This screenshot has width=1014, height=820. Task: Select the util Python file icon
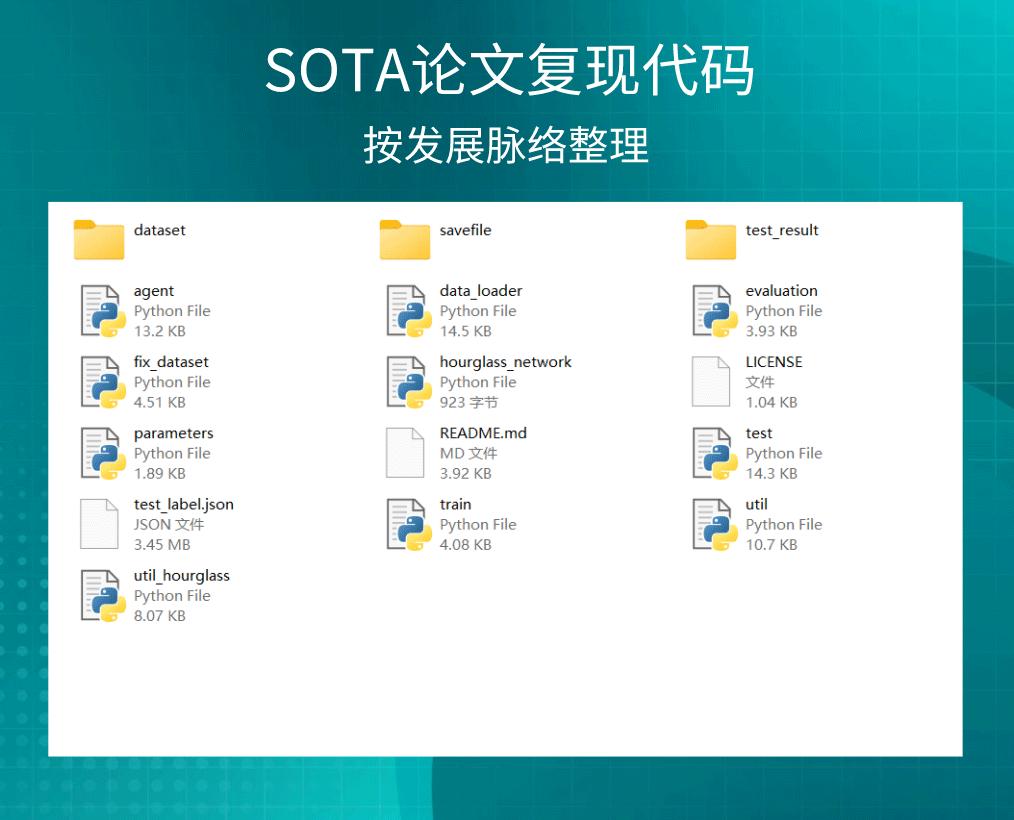(714, 524)
